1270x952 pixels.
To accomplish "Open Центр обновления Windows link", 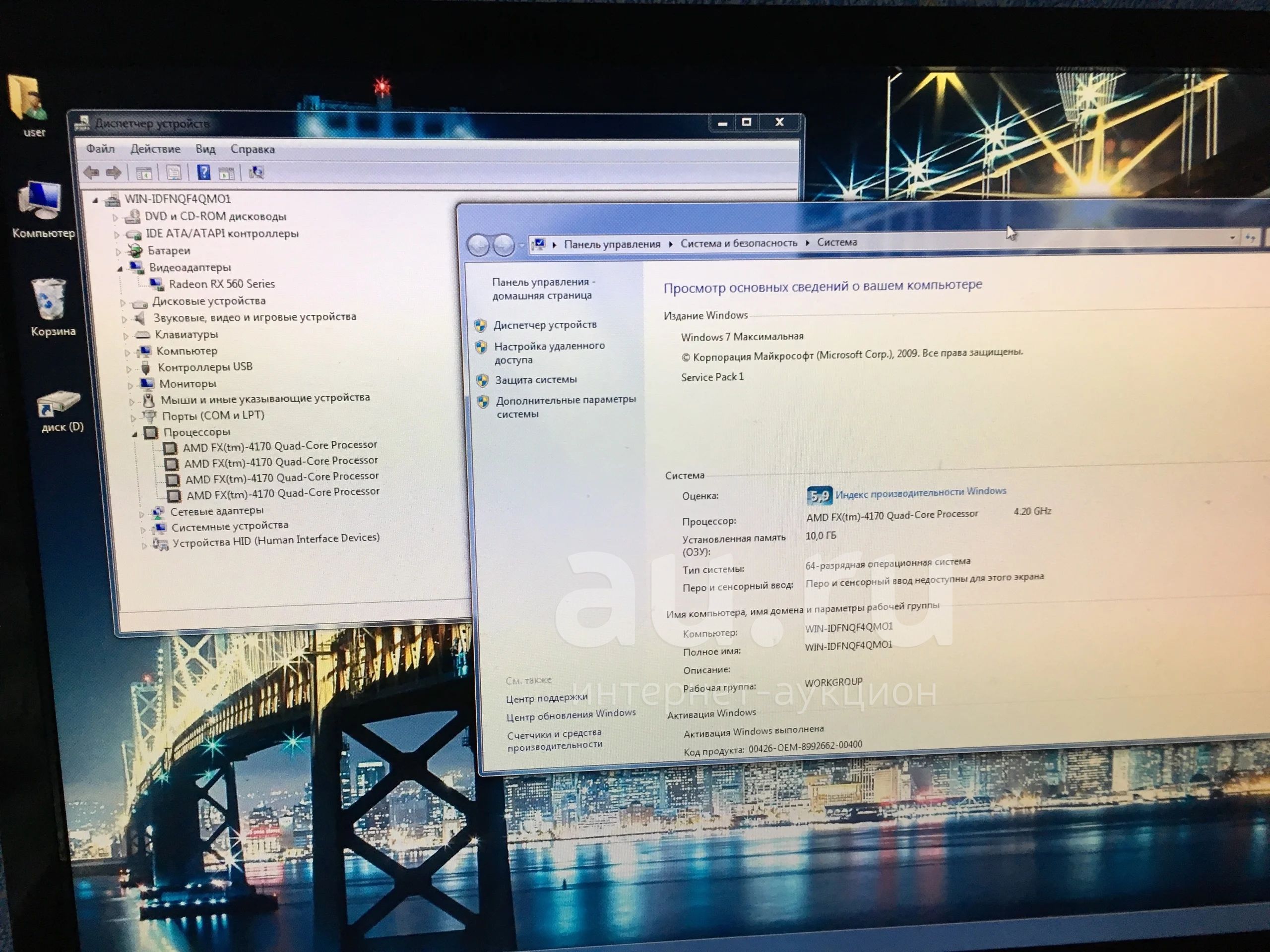I will [571, 715].
